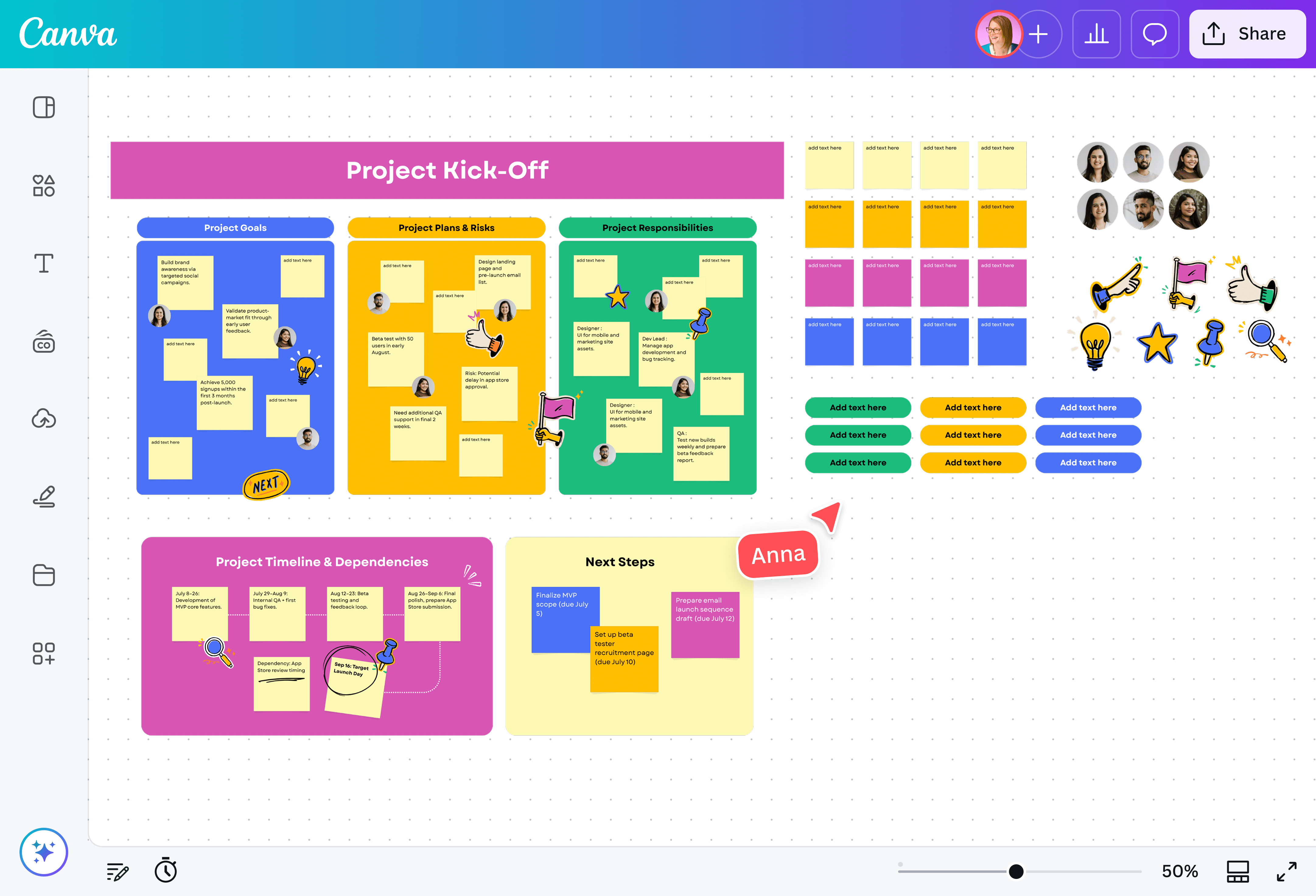Open the Design templates panel
Image resolution: width=1316 pixels, height=896 pixels.
click(x=44, y=107)
